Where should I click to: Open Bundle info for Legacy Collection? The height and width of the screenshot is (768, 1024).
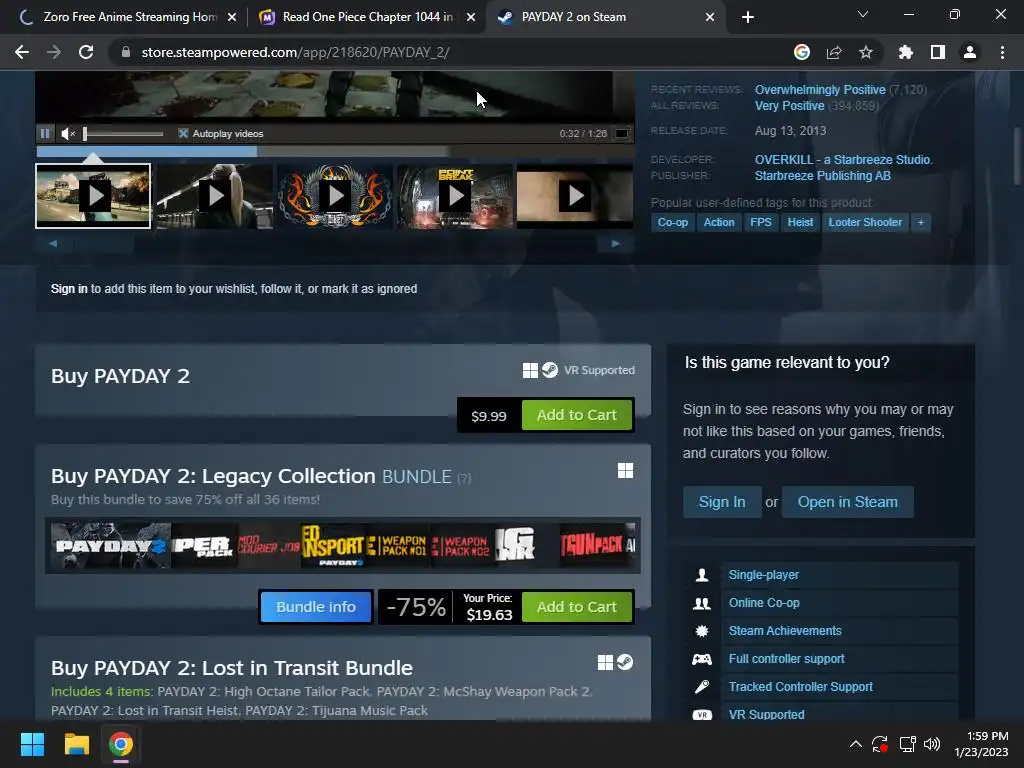click(x=315, y=607)
